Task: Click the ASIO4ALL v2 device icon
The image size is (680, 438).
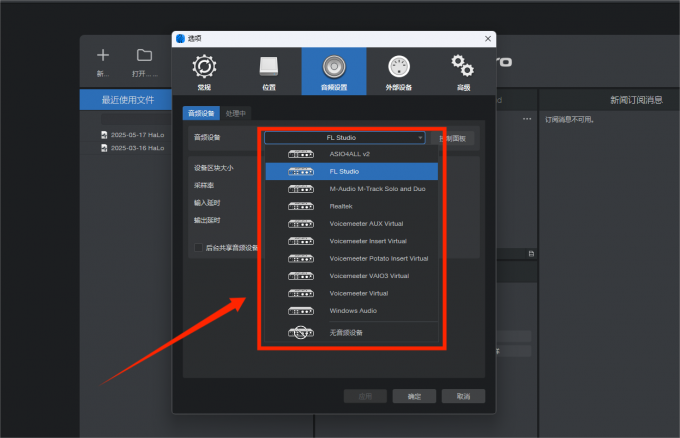Action: pyautogui.click(x=301, y=154)
